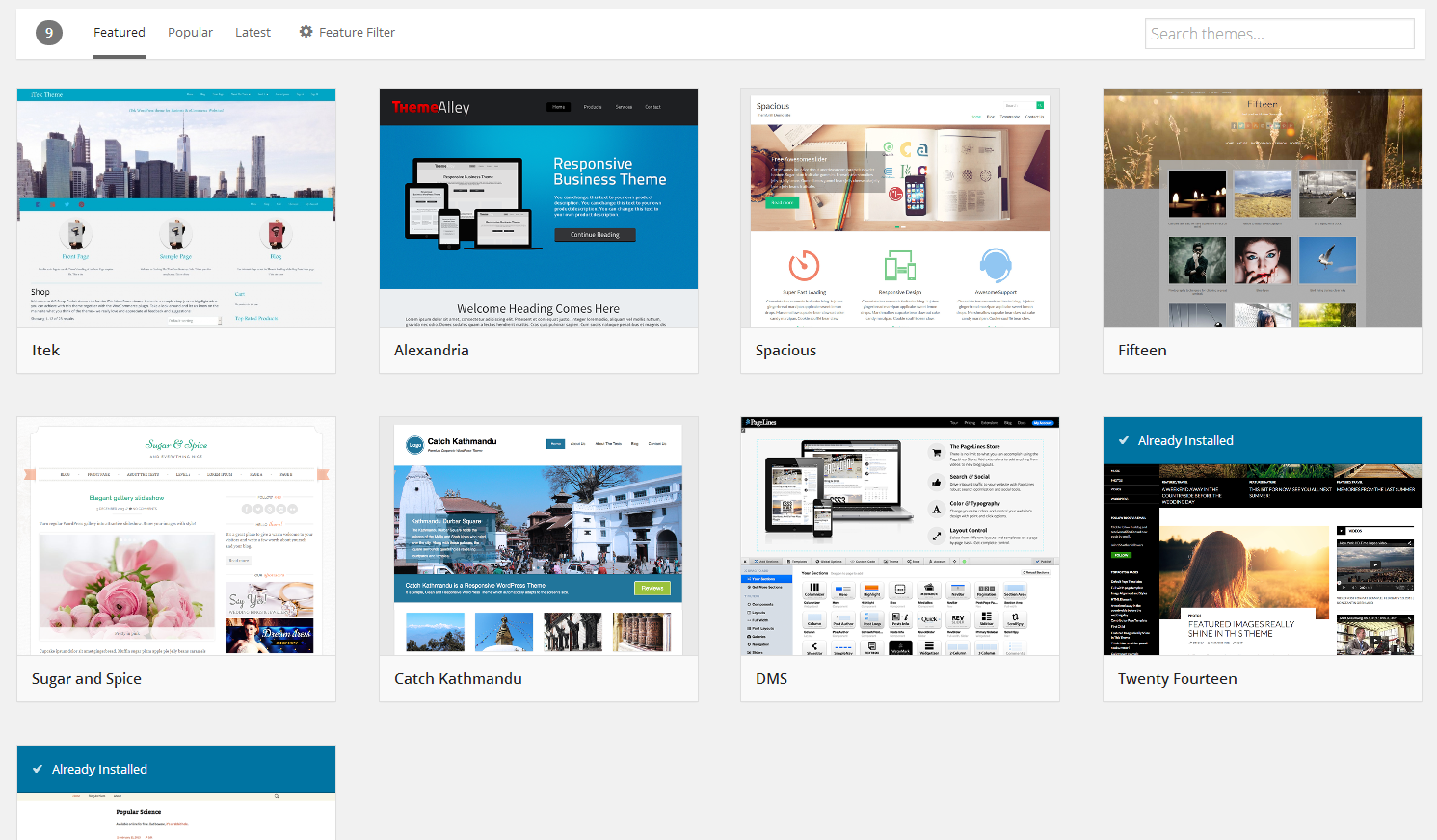Click Continue Reading in Alexandria preview
The height and width of the screenshot is (840, 1437).
click(595, 235)
